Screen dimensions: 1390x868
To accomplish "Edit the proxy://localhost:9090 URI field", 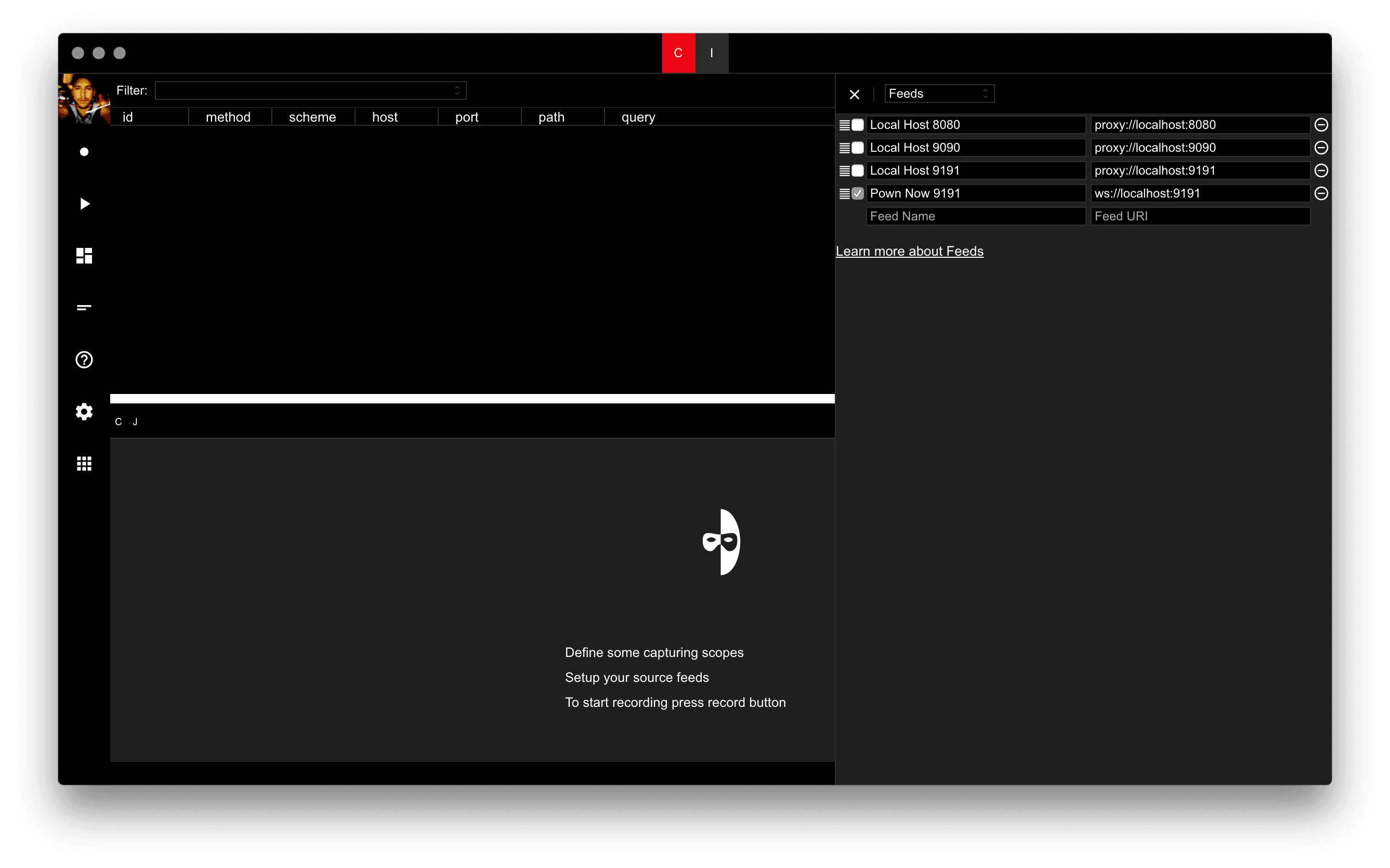I will pos(1200,148).
